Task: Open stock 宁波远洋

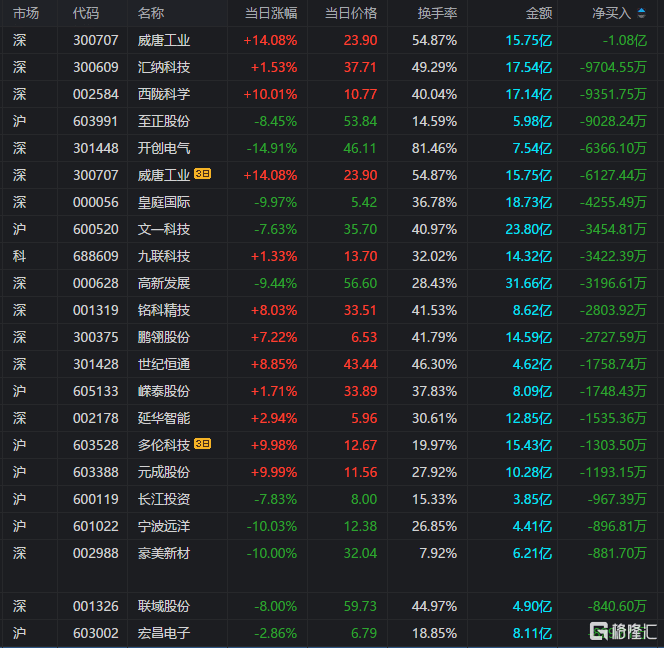Action: click(x=164, y=526)
